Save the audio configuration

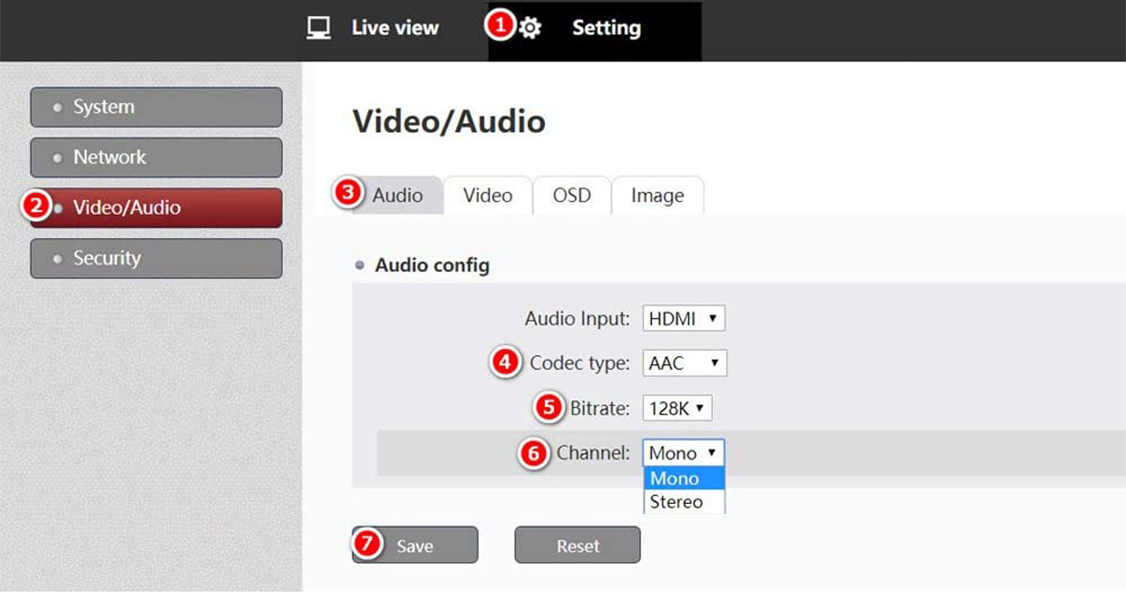415,546
